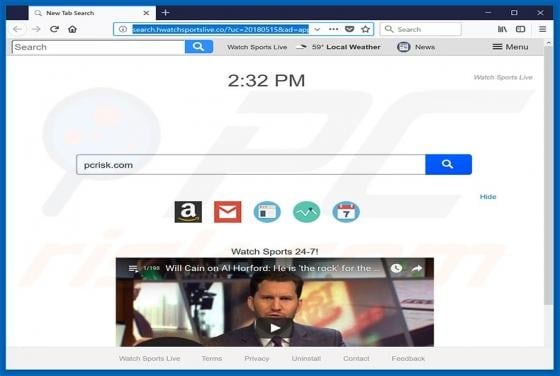Click the weather cloud icon
Image resolution: width=560 pixels, height=376 pixels.
pos(301,47)
